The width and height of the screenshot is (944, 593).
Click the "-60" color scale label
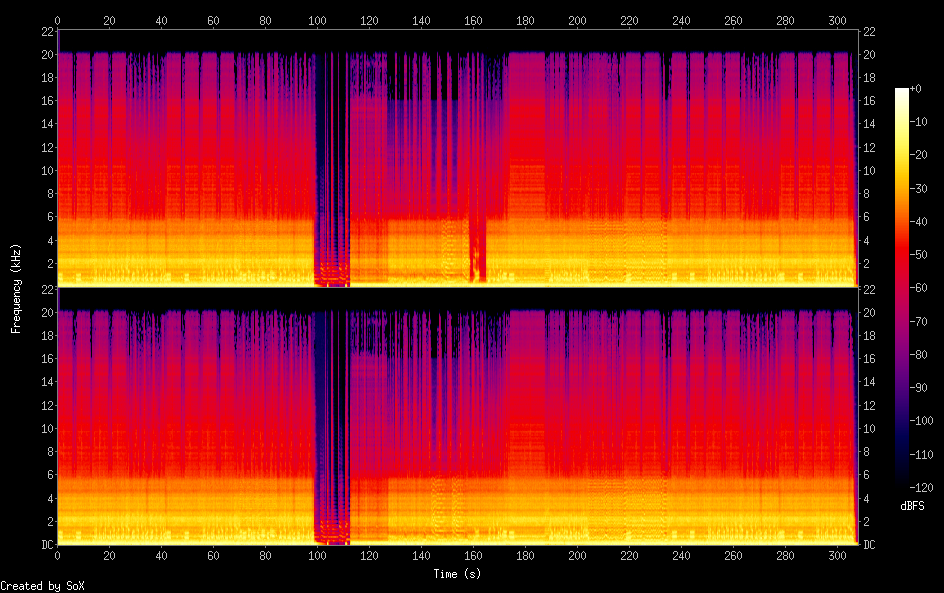tap(918, 288)
